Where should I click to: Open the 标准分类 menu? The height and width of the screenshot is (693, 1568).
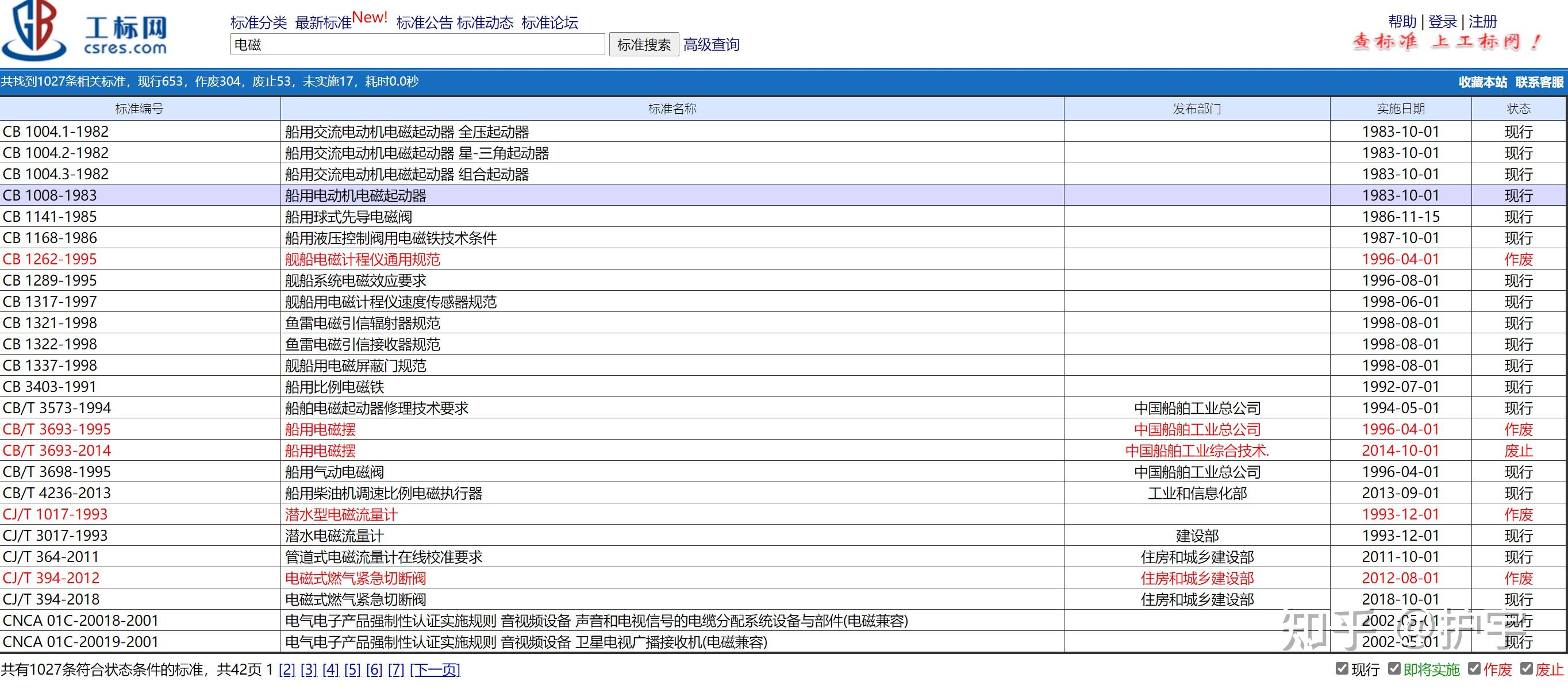coord(259,22)
